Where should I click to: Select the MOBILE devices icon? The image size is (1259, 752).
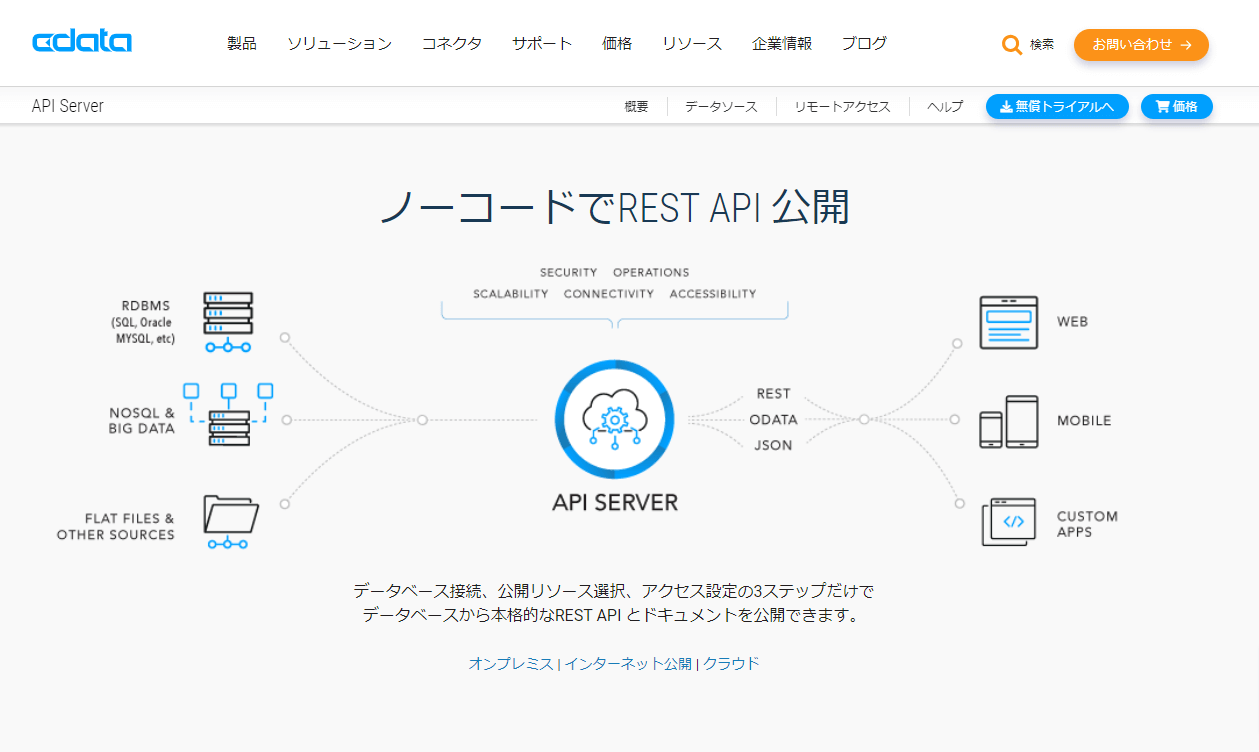click(x=1009, y=421)
